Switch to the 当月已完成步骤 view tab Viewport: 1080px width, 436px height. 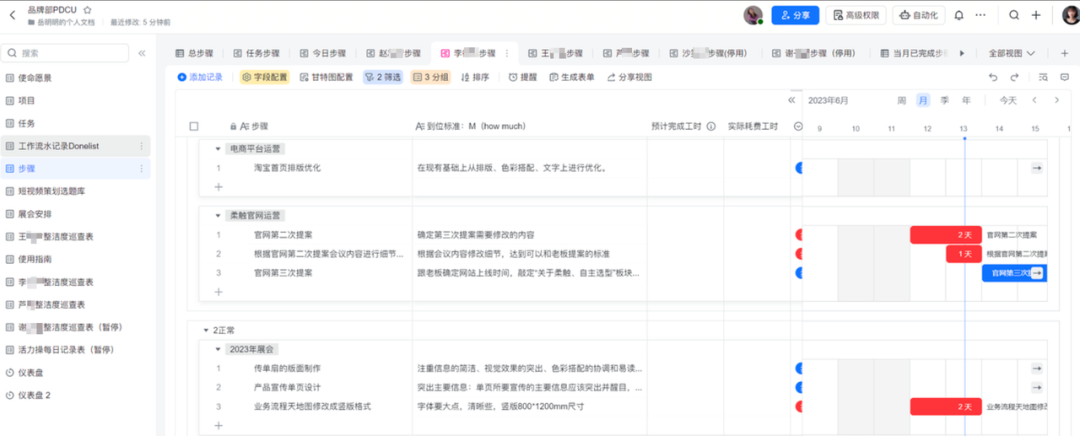(x=913, y=53)
